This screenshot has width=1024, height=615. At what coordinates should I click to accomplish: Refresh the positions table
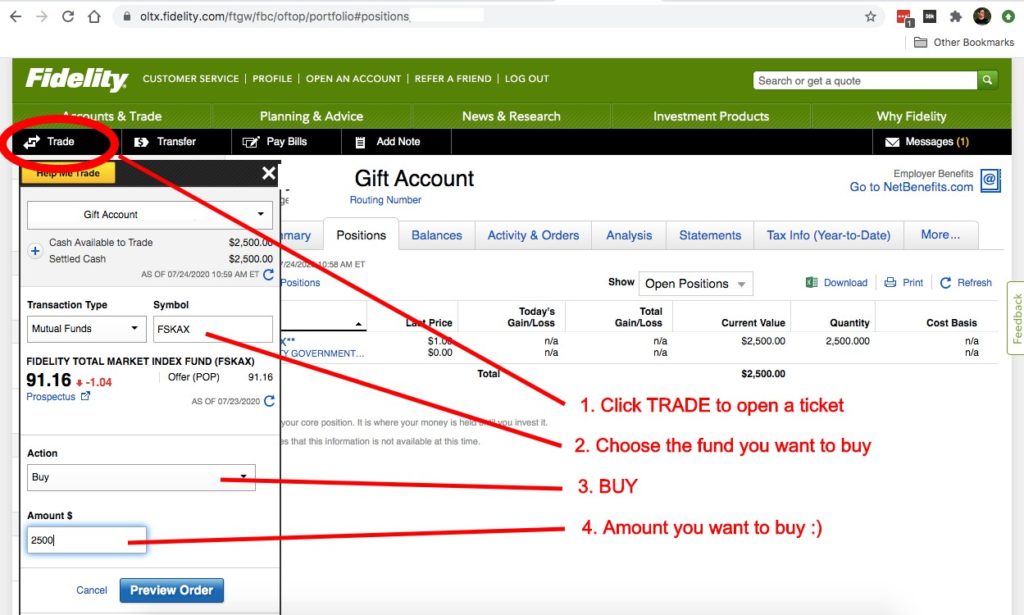pyautogui.click(x=945, y=283)
